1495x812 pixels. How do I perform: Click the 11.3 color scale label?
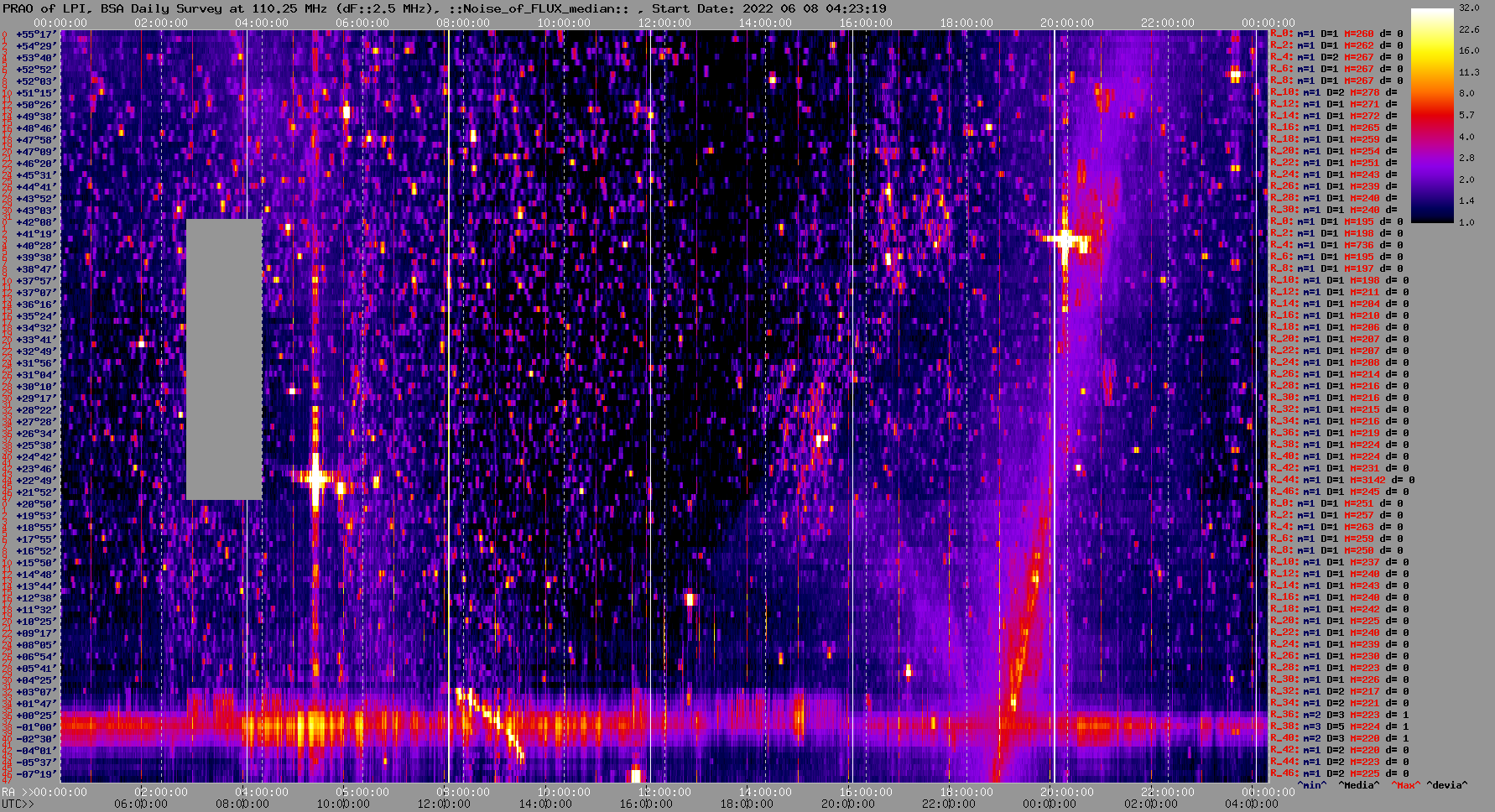1469,72
